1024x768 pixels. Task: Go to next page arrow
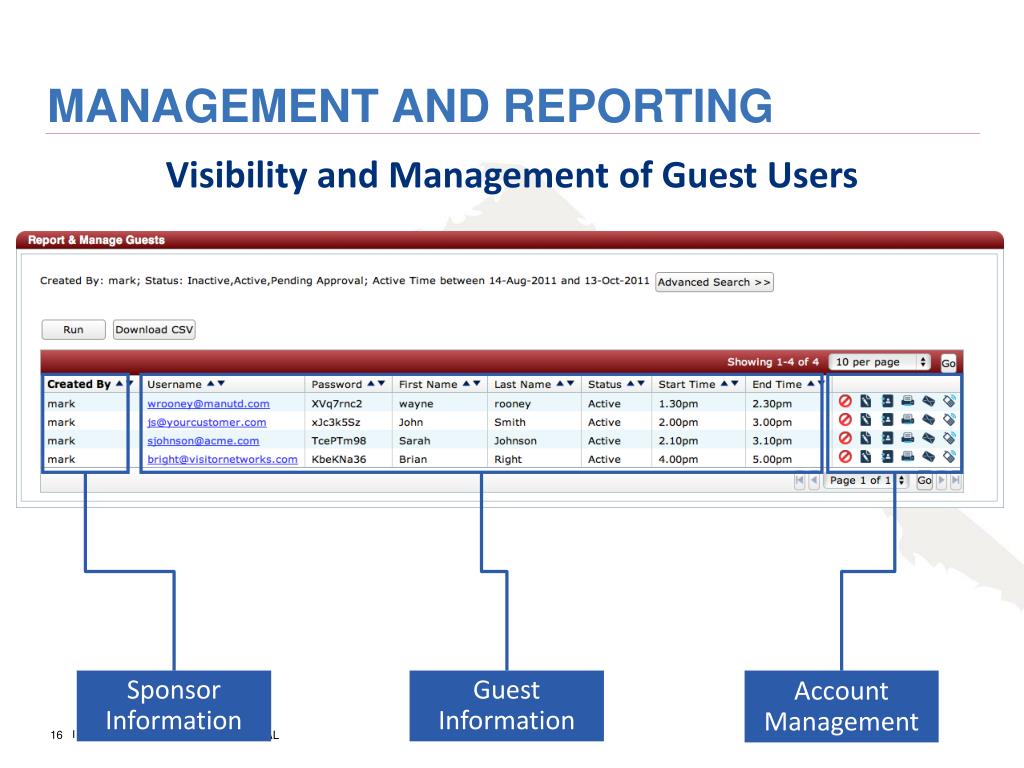coord(942,481)
